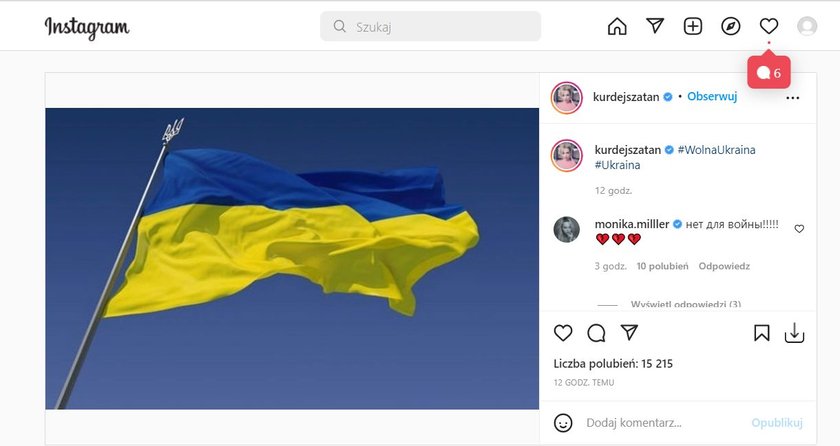
Task: Reply to comment using Odpowiedz
Action: [x=724, y=266]
